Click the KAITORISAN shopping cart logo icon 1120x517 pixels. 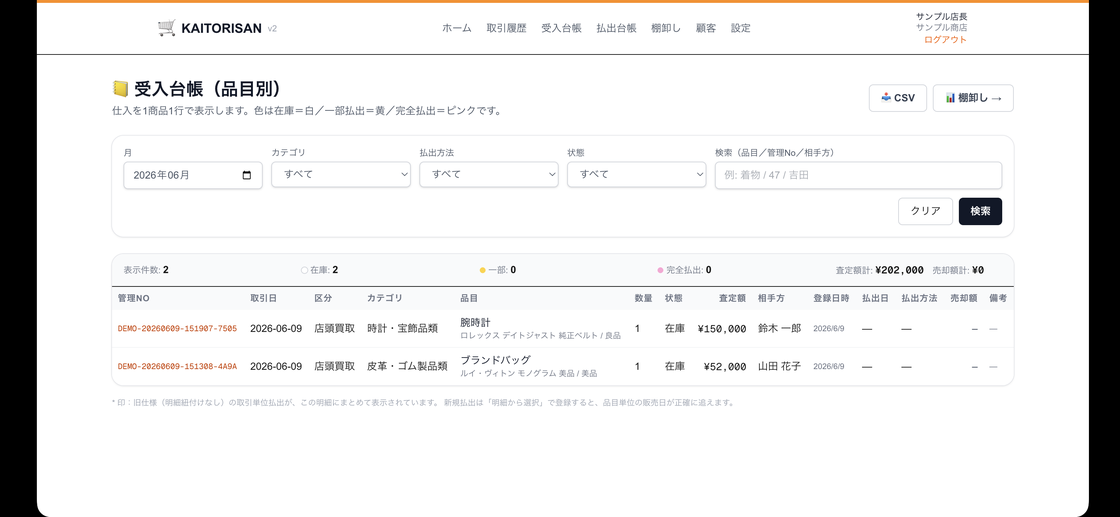(166, 28)
